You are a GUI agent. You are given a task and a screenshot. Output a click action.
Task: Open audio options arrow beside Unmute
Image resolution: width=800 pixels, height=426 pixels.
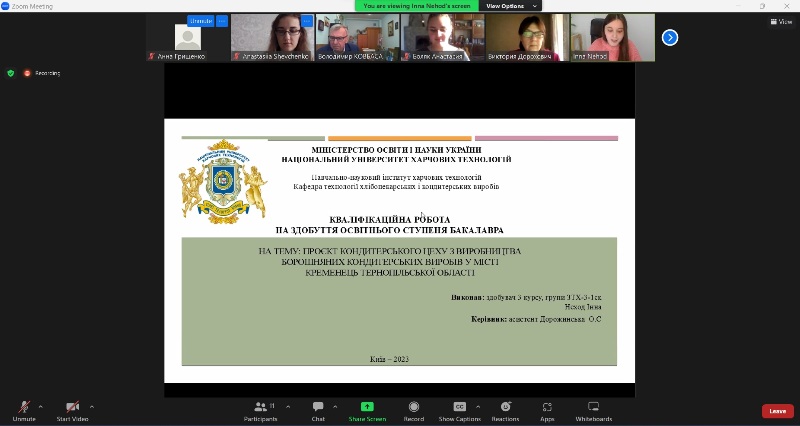click(x=41, y=407)
